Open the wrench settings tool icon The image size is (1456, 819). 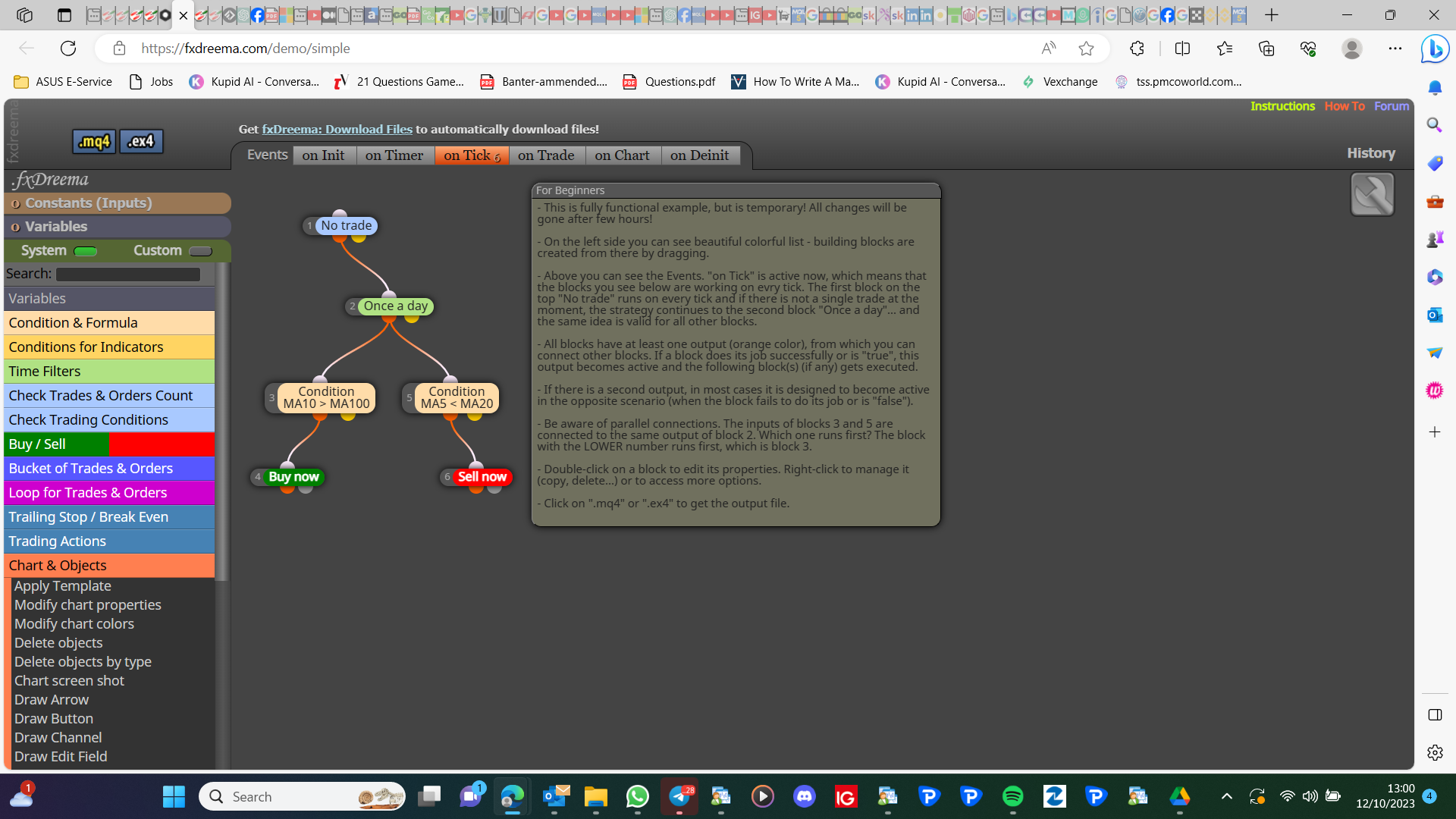point(1372,194)
